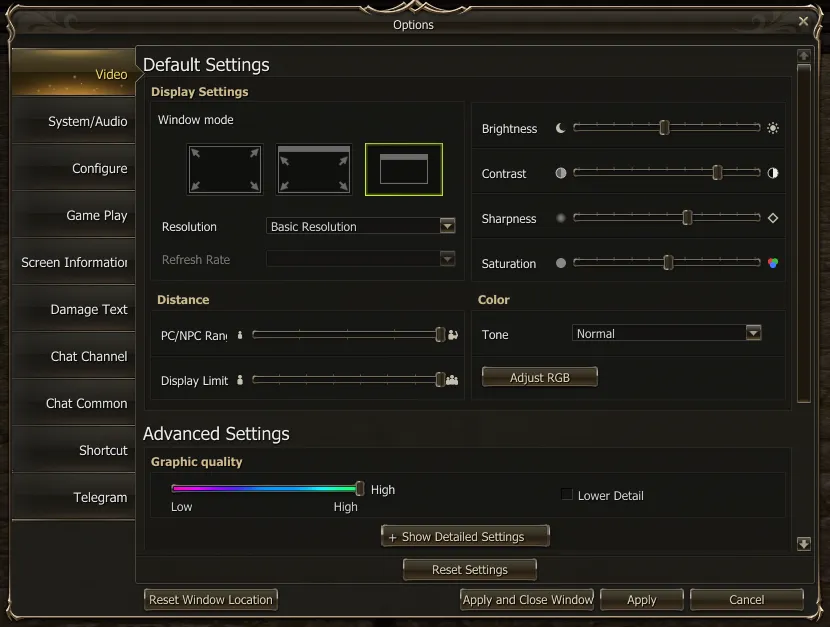
Task: Open the Chat Channel tab
Action: (x=73, y=356)
